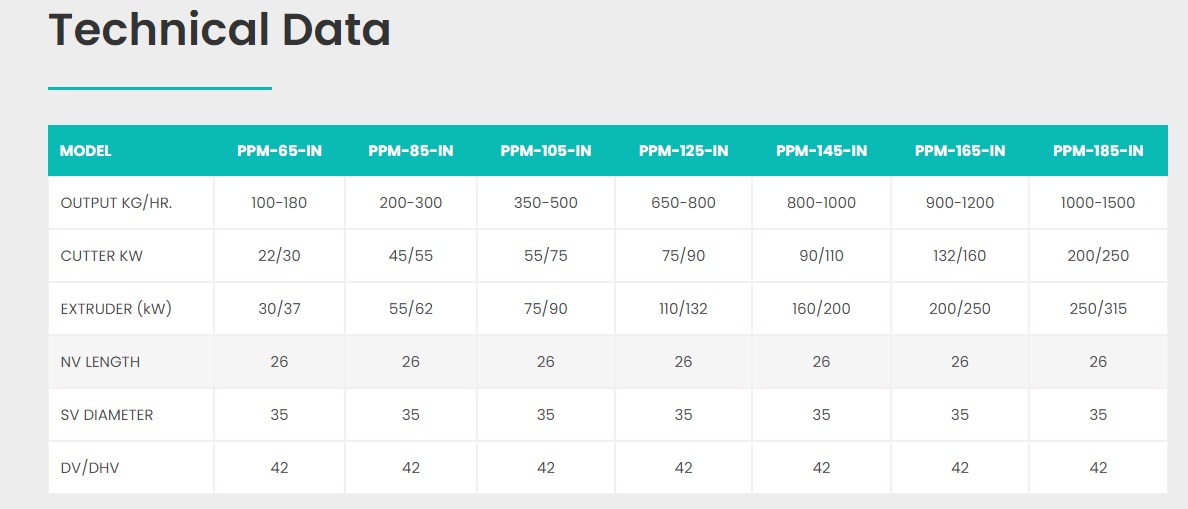Image resolution: width=1188 pixels, height=509 pixels.
Task: Select the 110/132 extruder cell
Action: (x=683, y=309)
